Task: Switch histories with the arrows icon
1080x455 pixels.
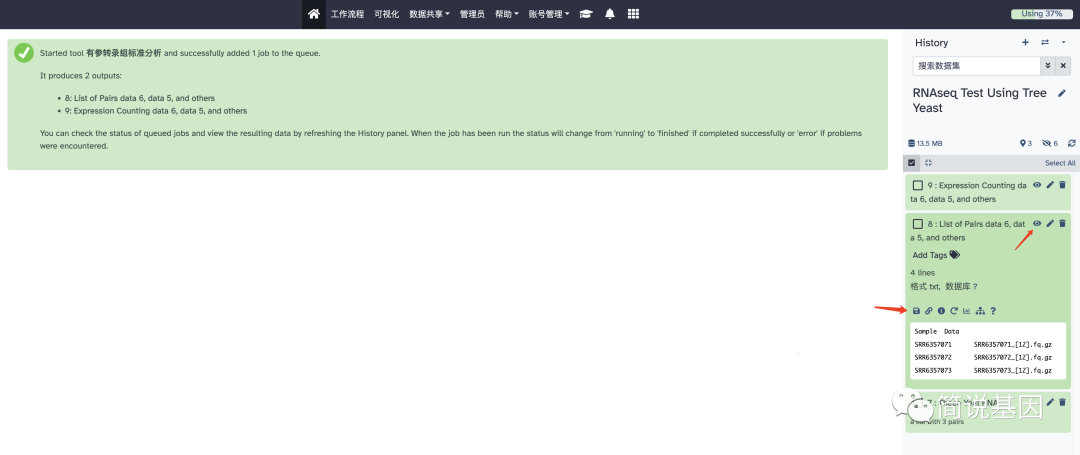Action: pyautogui.click(x=1045, y=43)
